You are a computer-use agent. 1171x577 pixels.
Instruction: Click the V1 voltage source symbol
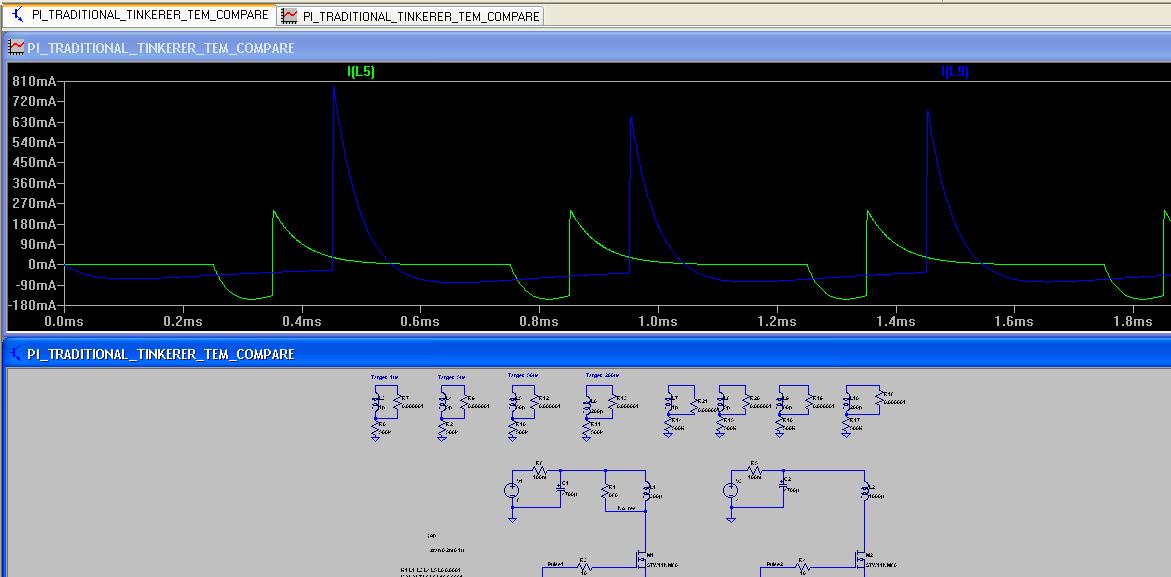512,489
